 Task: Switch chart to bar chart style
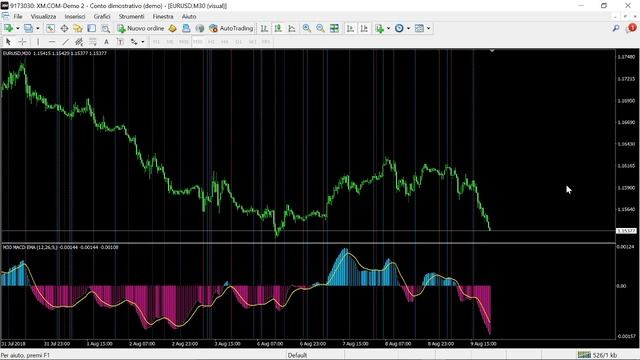[264, 28]
